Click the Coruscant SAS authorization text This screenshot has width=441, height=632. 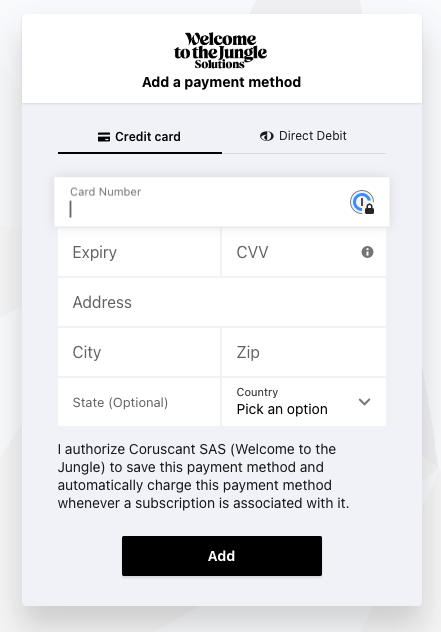(x=204, y=476)
